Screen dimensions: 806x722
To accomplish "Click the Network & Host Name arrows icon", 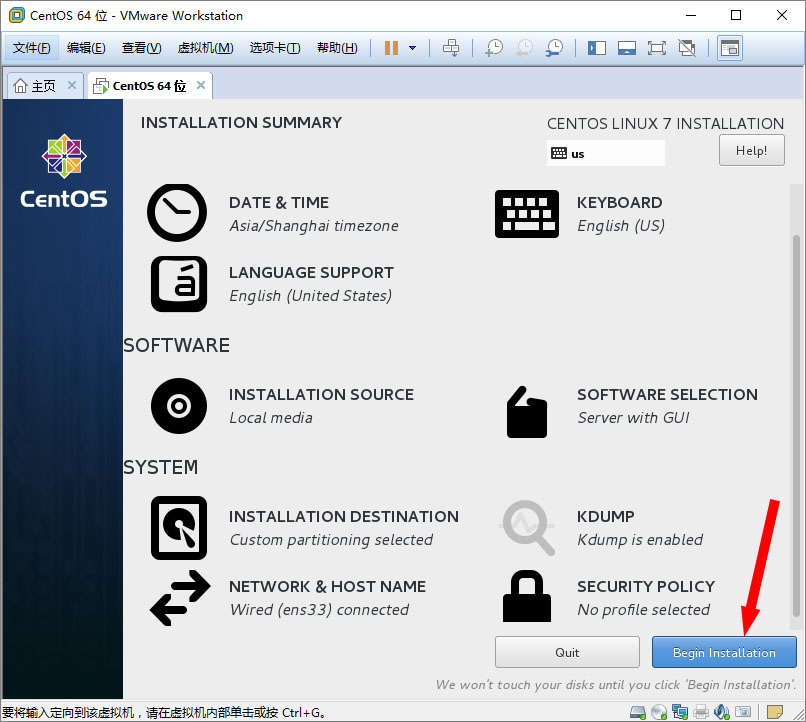I will coord(179,597).
